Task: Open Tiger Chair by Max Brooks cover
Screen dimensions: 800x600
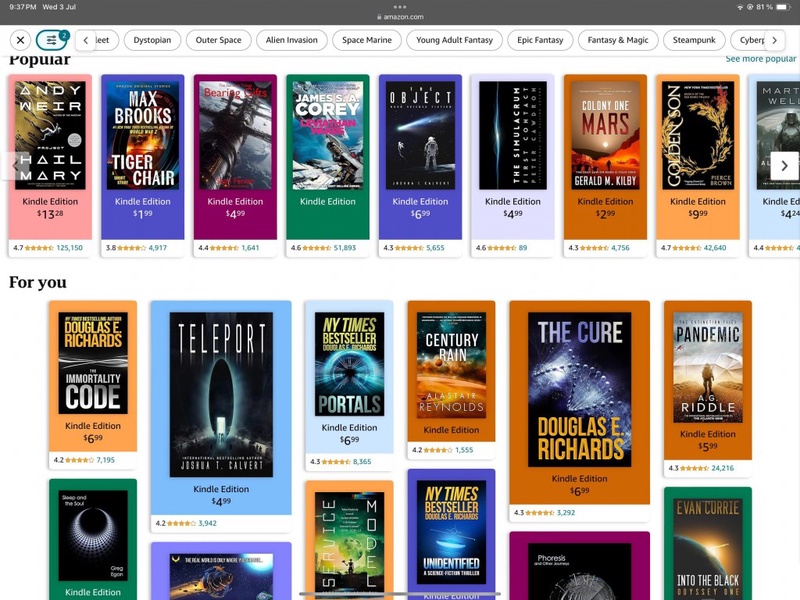Action: (x=143, y=135)
